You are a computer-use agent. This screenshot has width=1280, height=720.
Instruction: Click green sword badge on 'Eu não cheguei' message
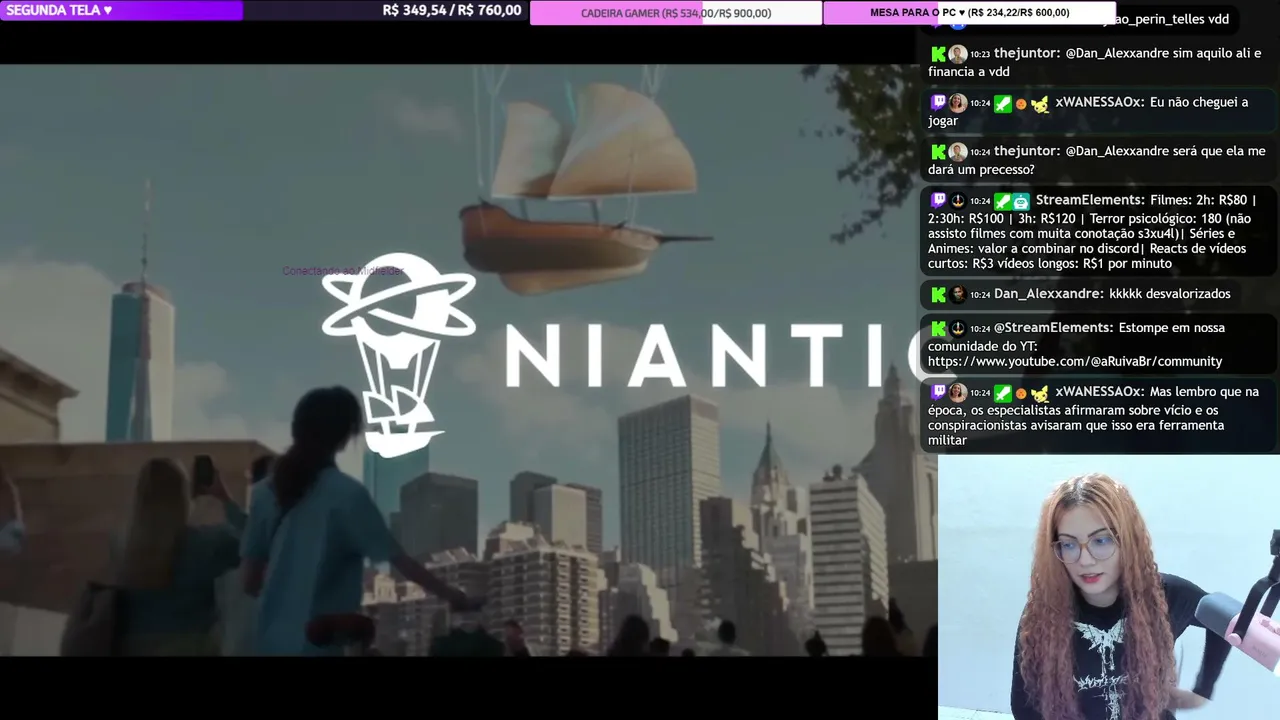coord(1002,103)
